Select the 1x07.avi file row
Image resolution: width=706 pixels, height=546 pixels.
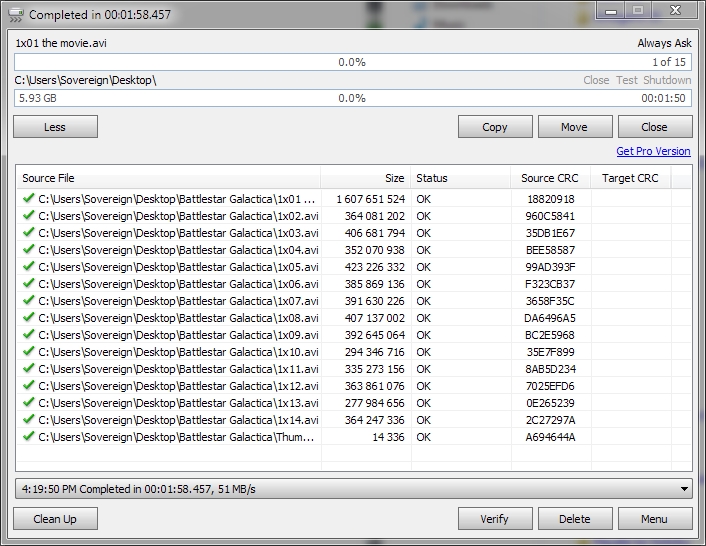pos(353,301)
